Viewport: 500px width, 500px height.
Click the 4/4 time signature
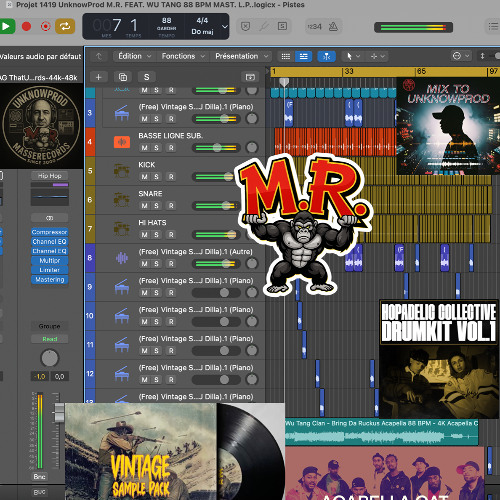[202, 21]
